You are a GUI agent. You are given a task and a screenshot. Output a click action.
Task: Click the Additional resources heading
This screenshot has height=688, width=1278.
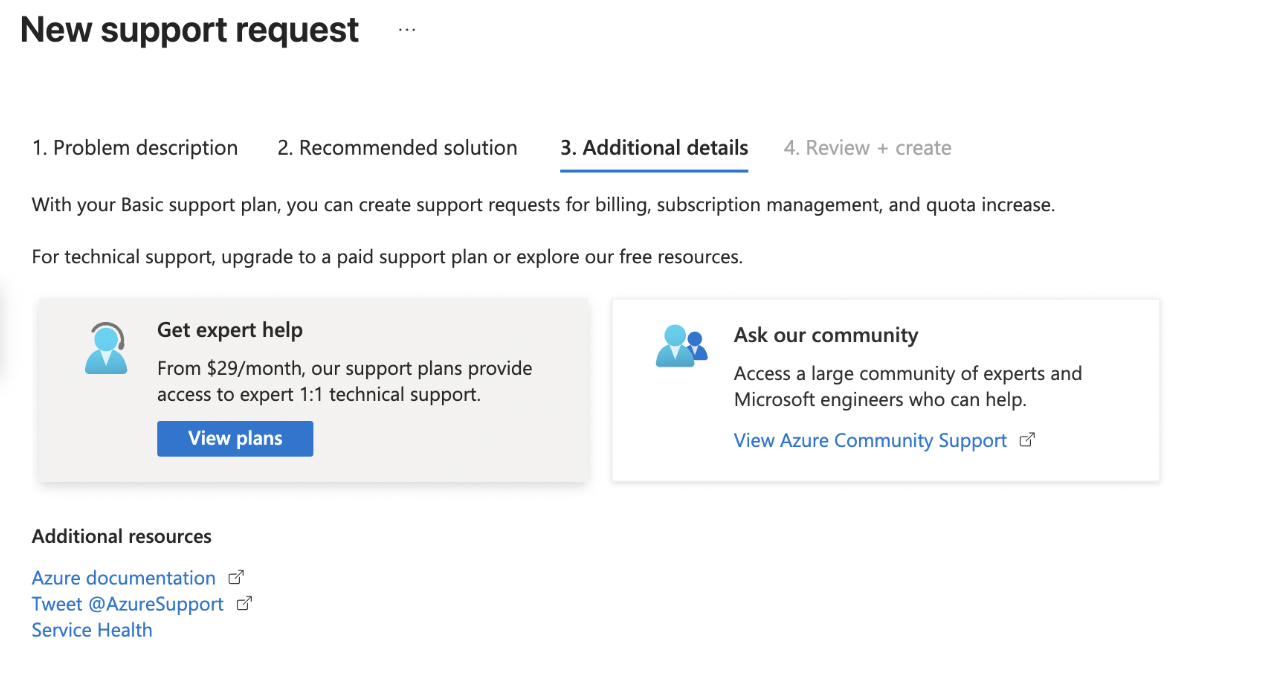[x=122, y=536]
